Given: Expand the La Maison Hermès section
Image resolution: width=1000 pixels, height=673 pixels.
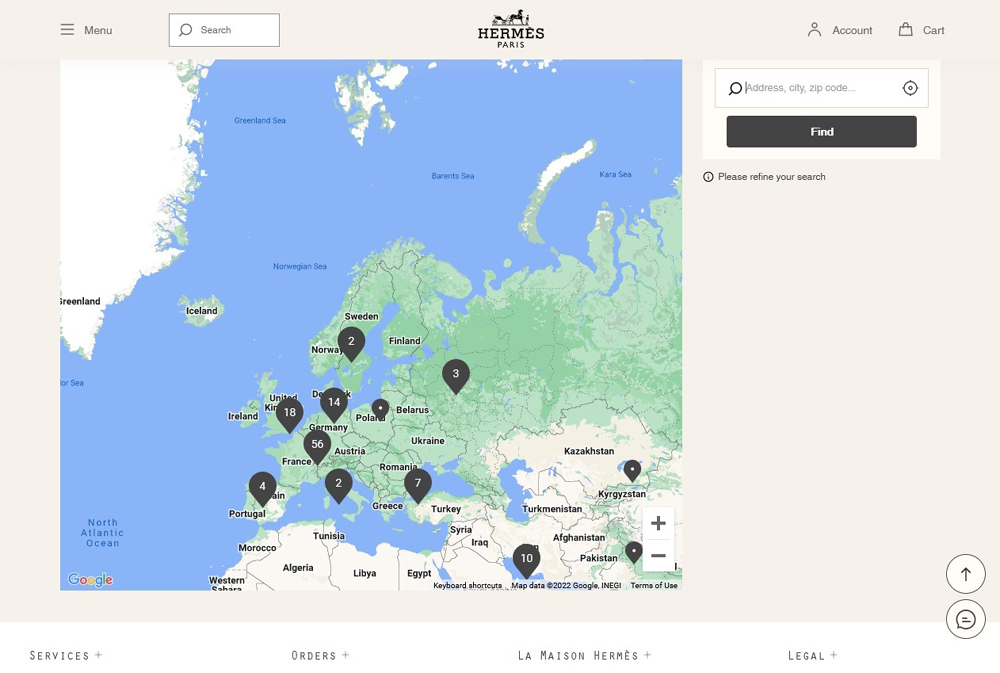Looking at the screenshot, I should (584, 656).
